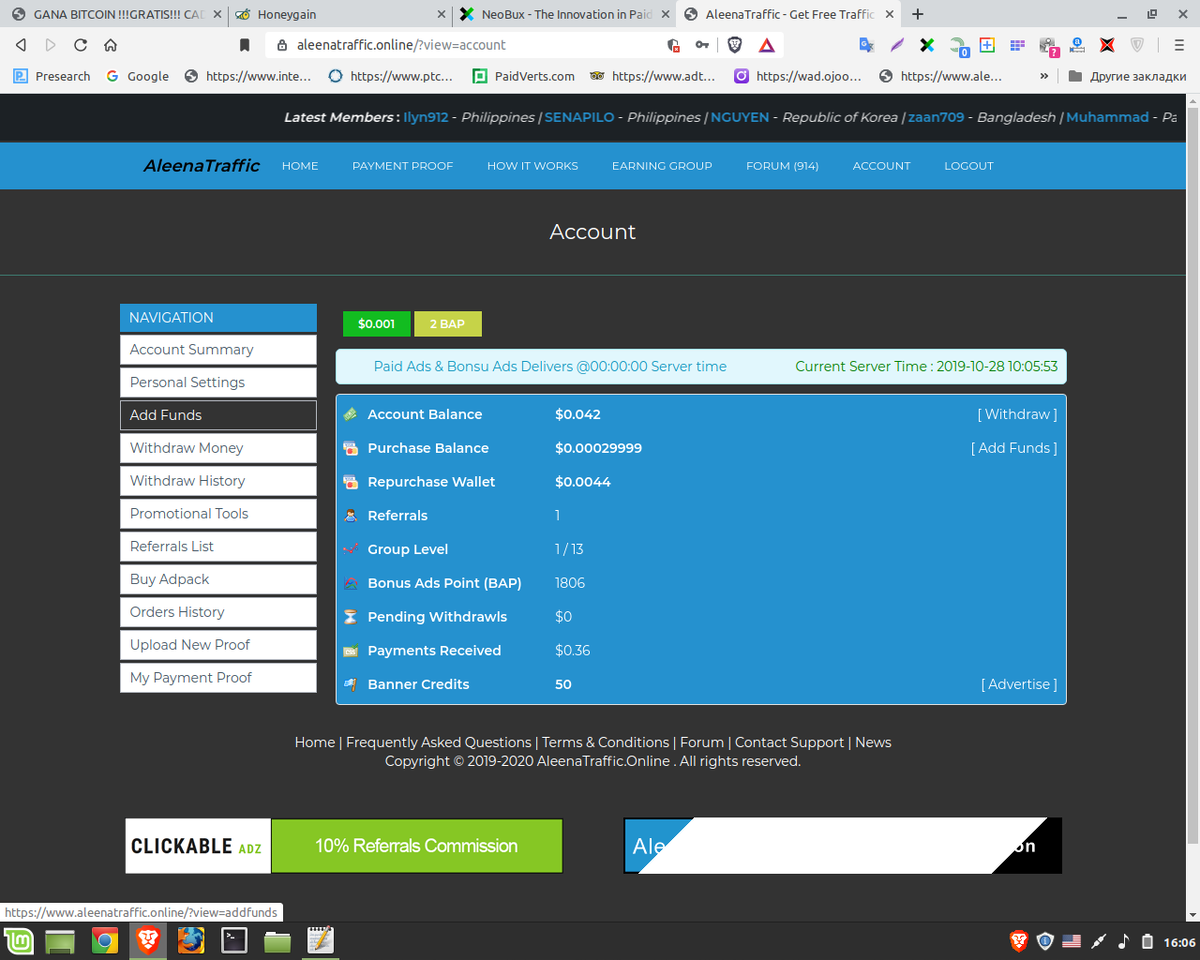Image resolution: width=1200 pixels, height=960 pixels.
Task: Open the file manager folder in taskbar
Action: pos(277,941)
